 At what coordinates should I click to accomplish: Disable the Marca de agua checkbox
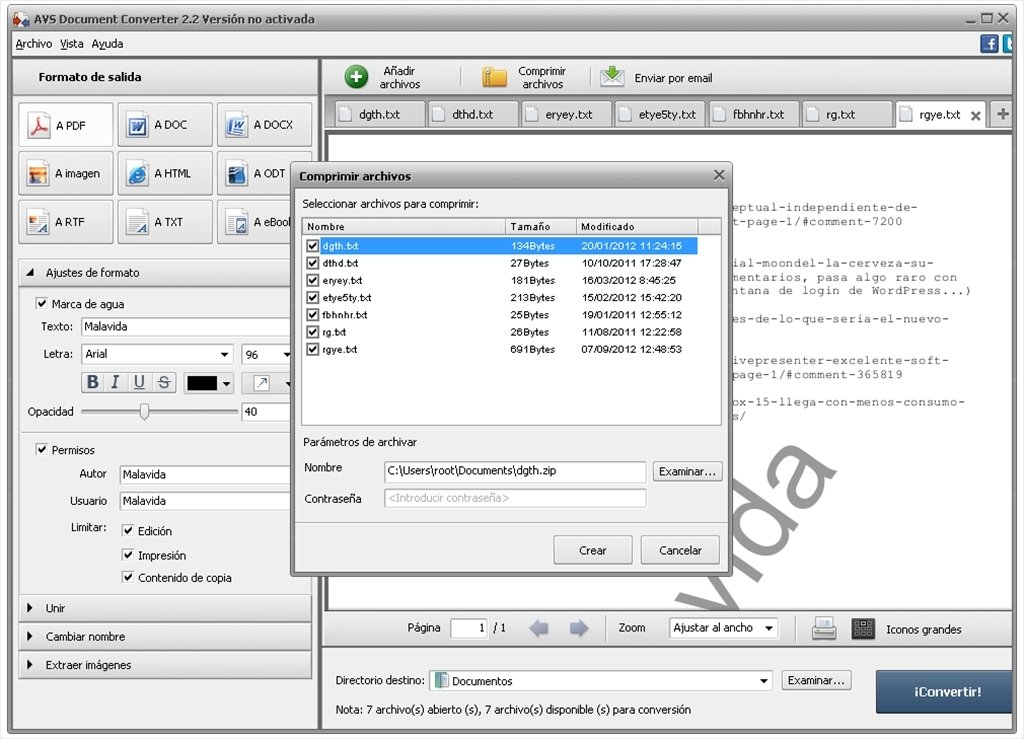click(42, 304)
